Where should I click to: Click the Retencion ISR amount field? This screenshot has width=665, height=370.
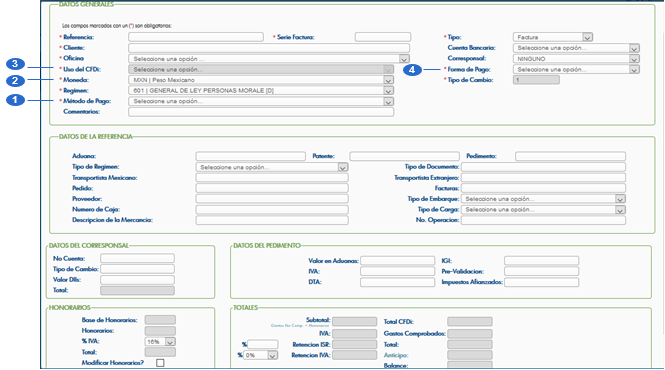tap(355, 344)
